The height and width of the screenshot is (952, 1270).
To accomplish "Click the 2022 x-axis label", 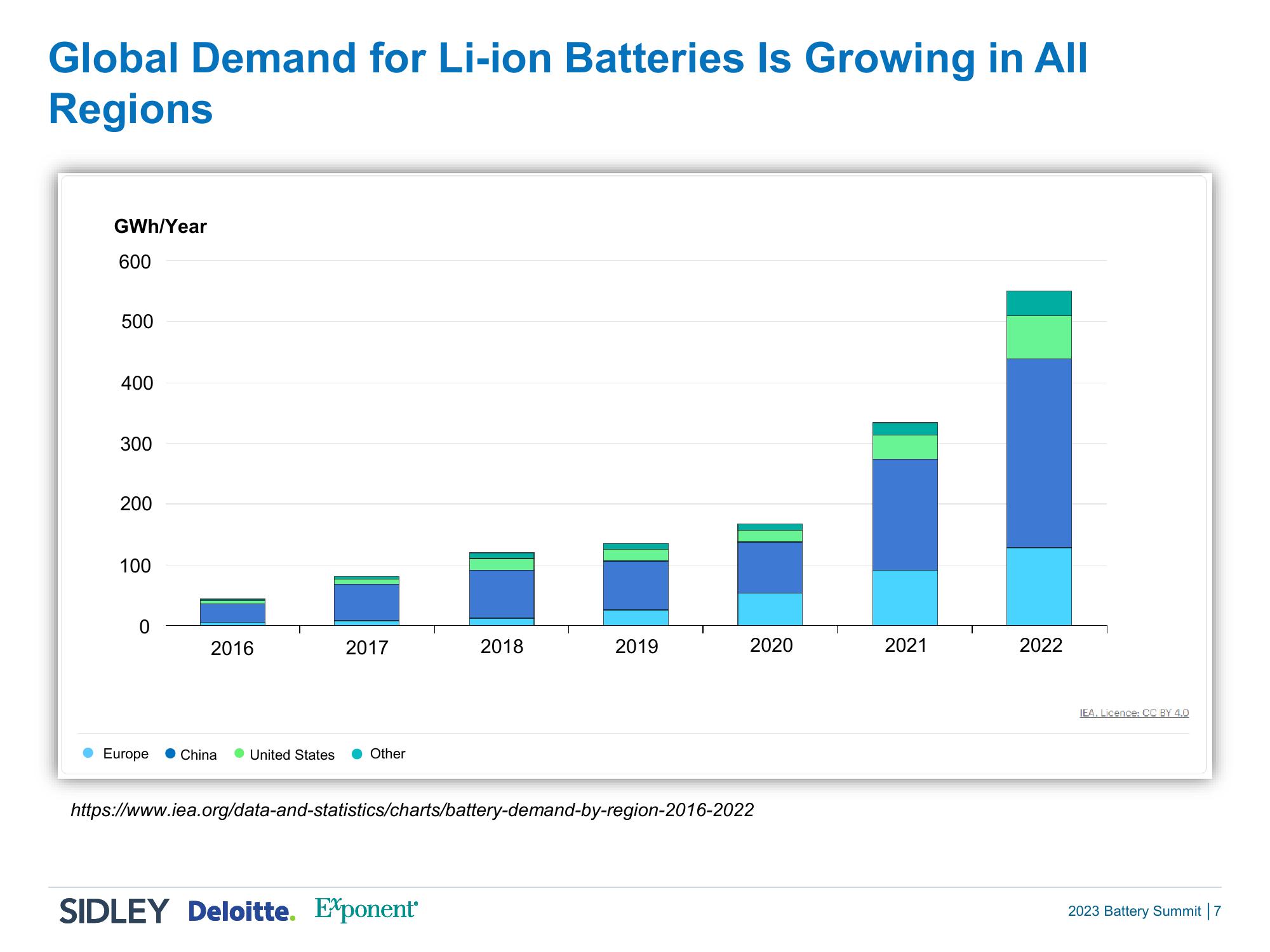I will point(1041,645).
